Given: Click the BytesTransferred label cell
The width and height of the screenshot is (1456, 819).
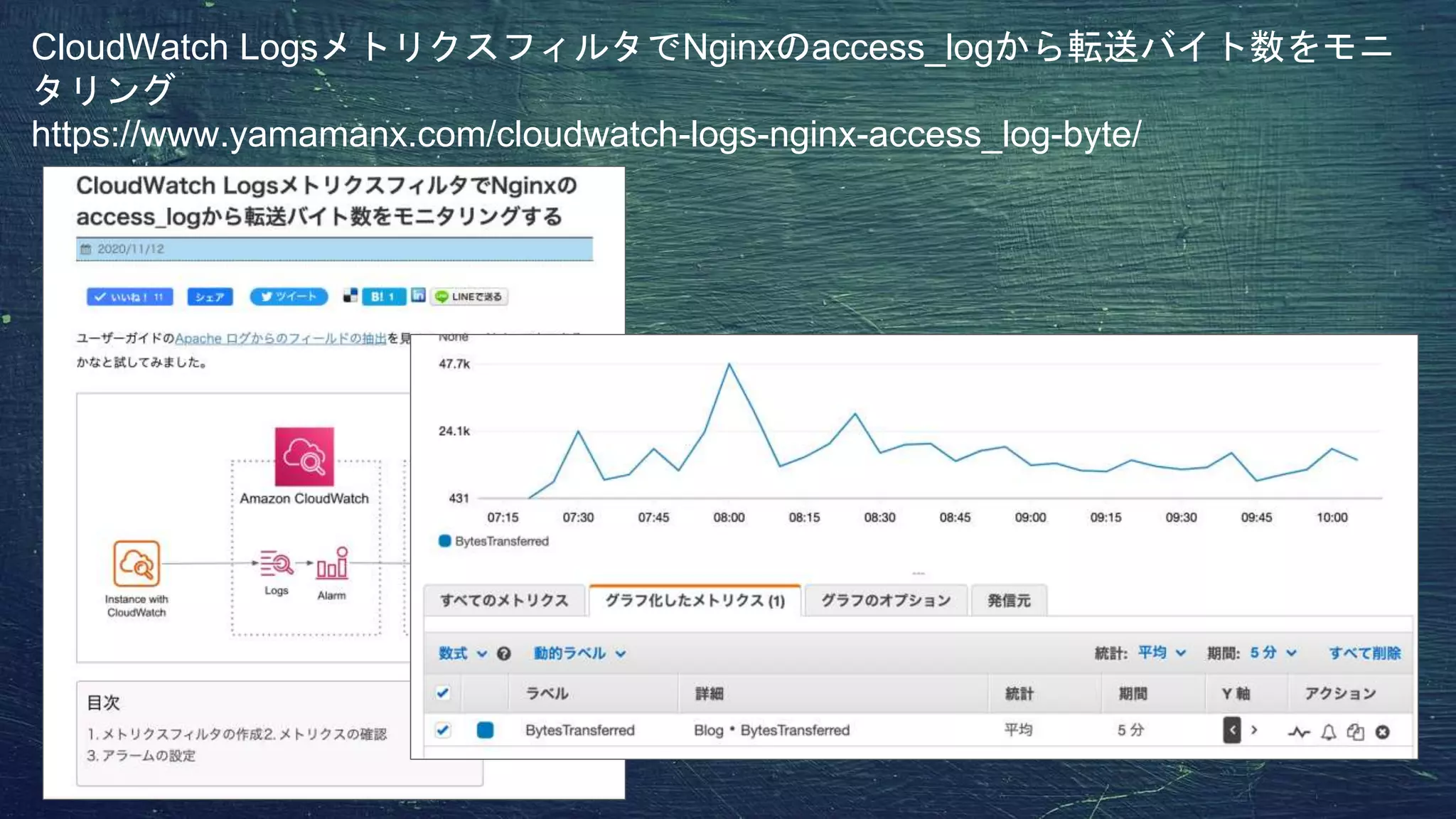Looking at the screenshot, I should pos(579,730).
